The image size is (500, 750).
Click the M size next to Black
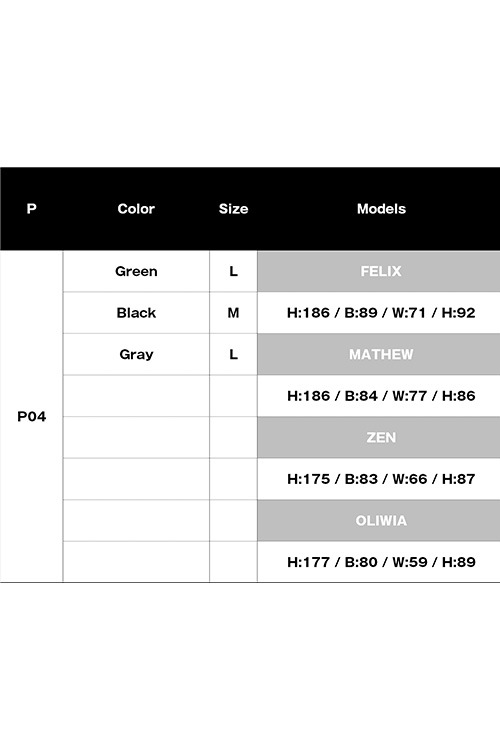pyautogui.click(x=233, y=313)
